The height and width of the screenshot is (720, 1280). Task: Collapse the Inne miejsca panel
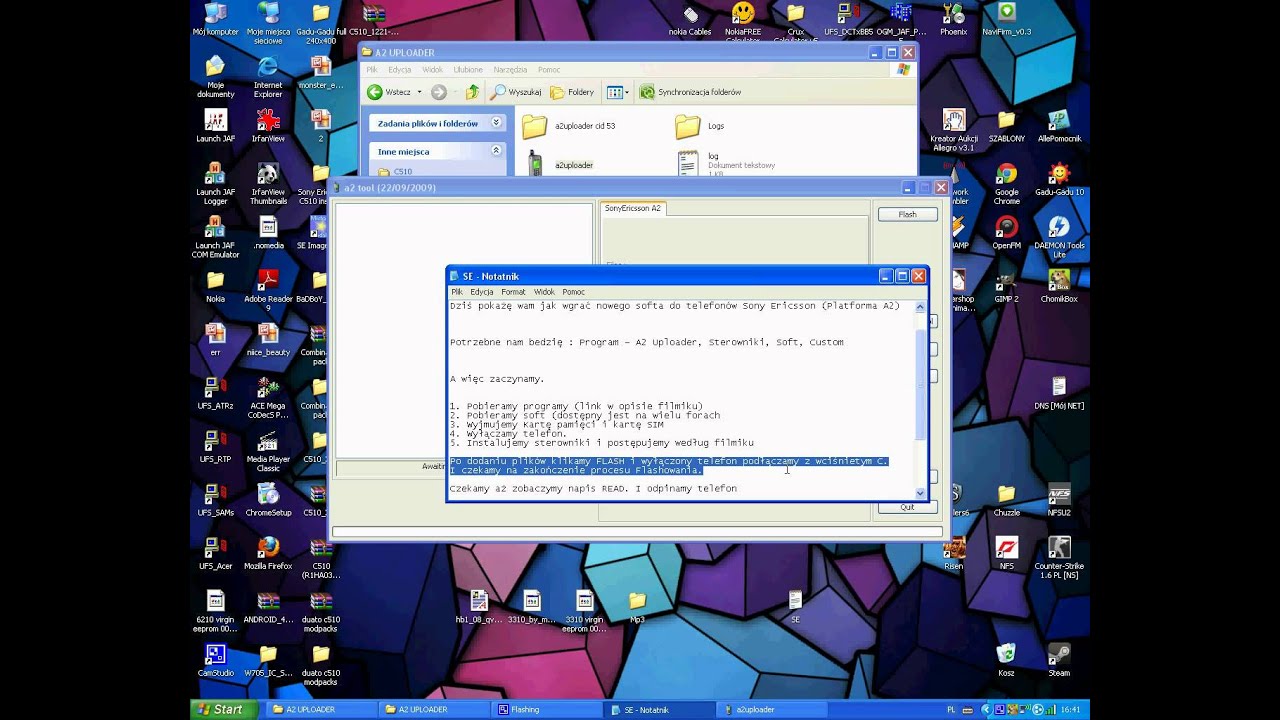click(x=495, y=151)
